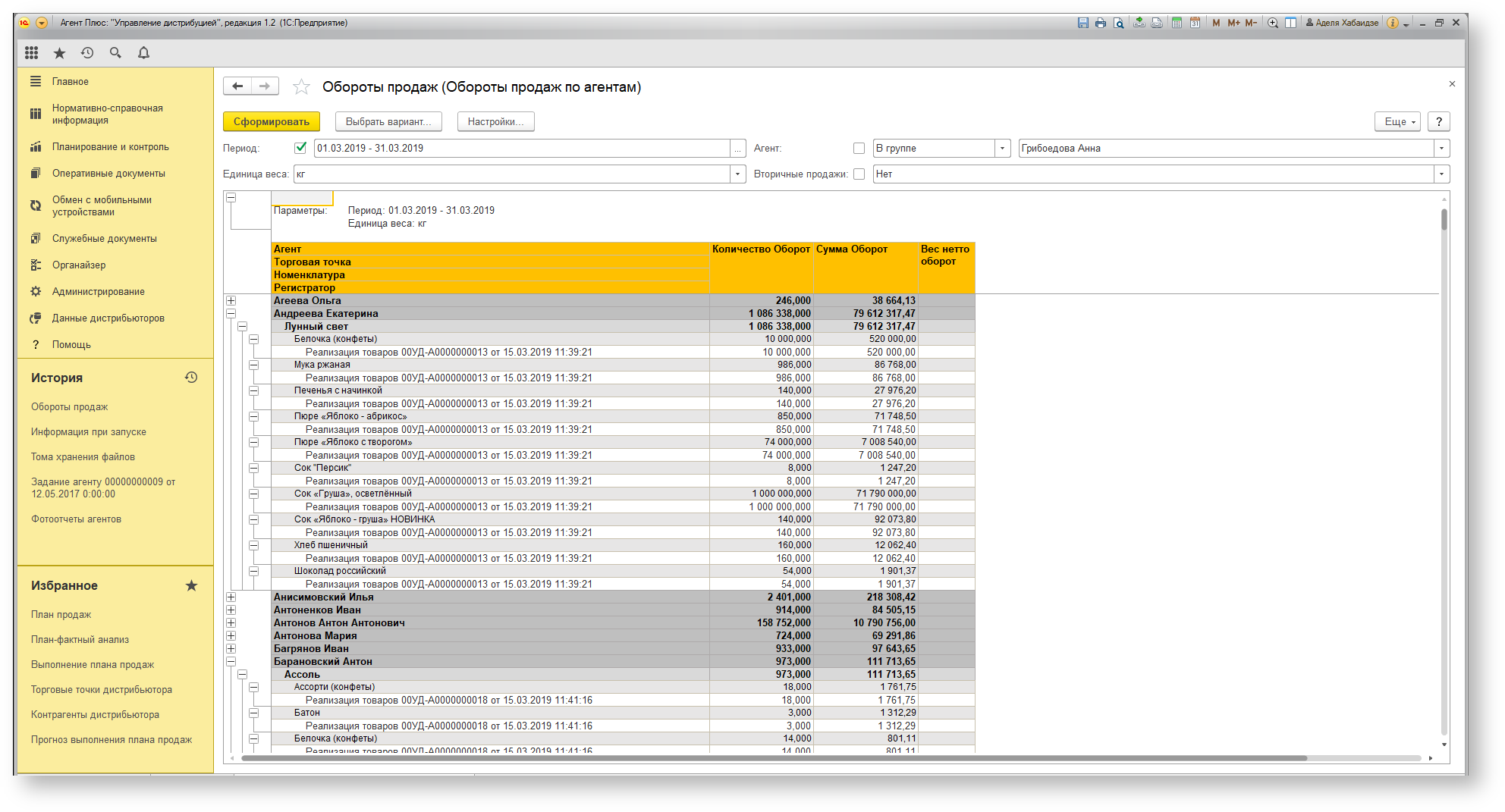Expand the Агеева Ольга row
This screenshot has width=1505, height=812.
click(x=231, y=301)
